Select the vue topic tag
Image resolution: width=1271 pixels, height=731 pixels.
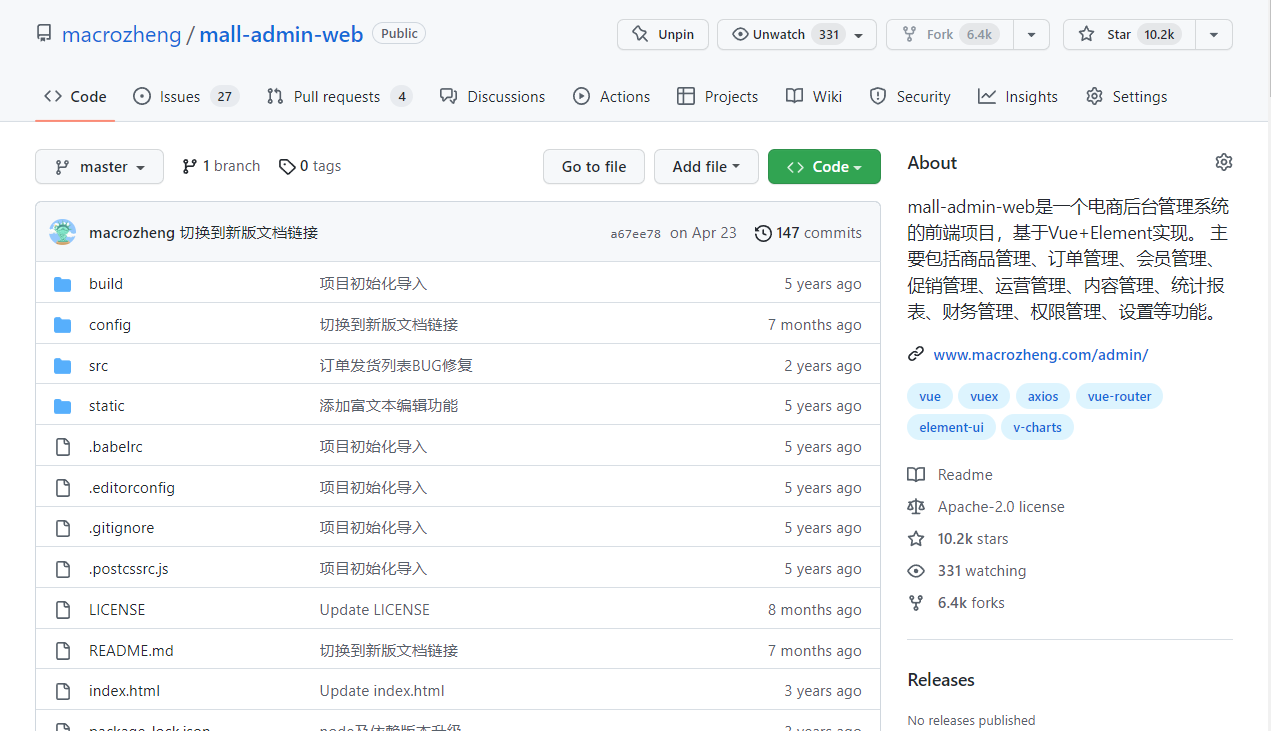point(930,397)
